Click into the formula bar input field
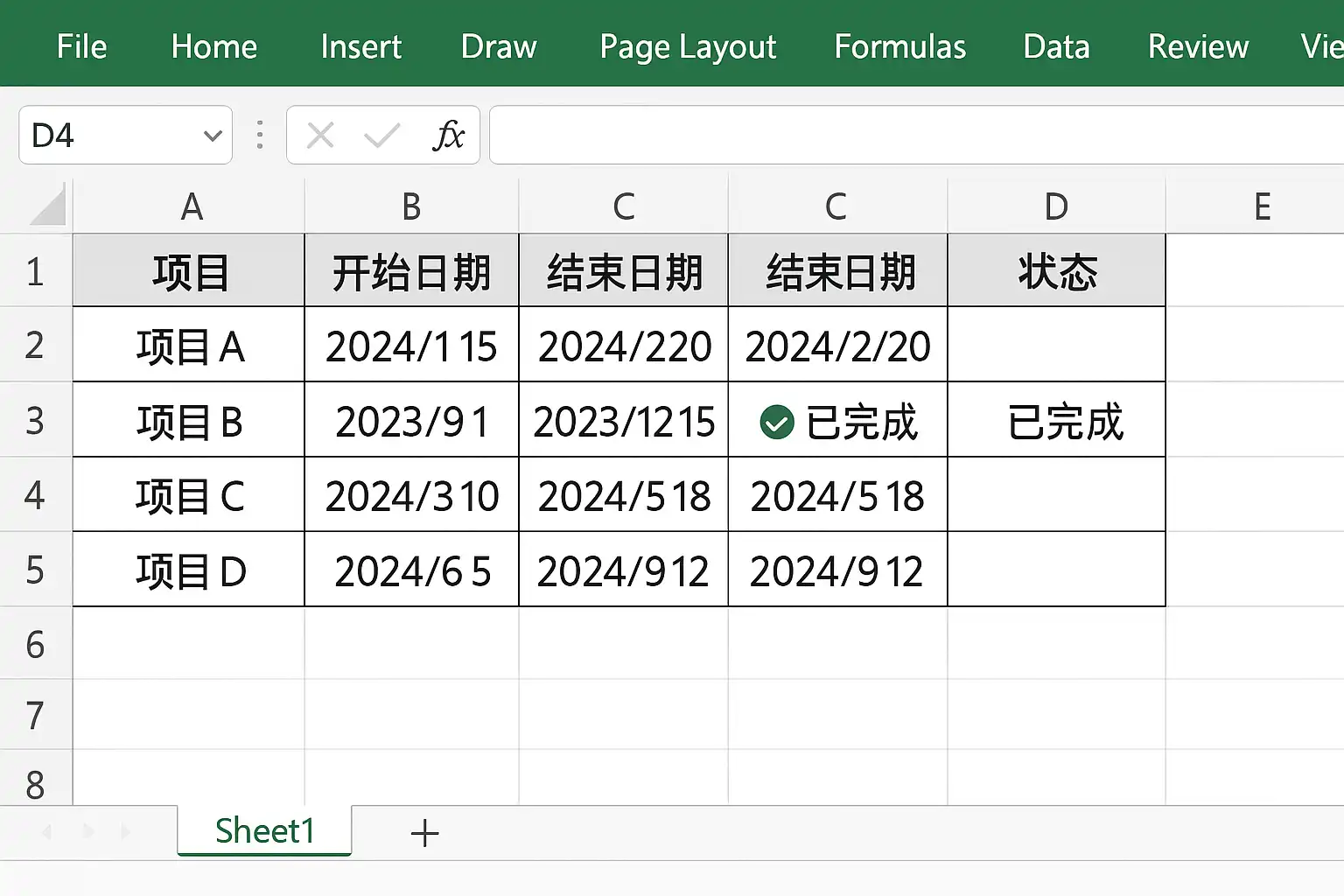 pos(916,135)
